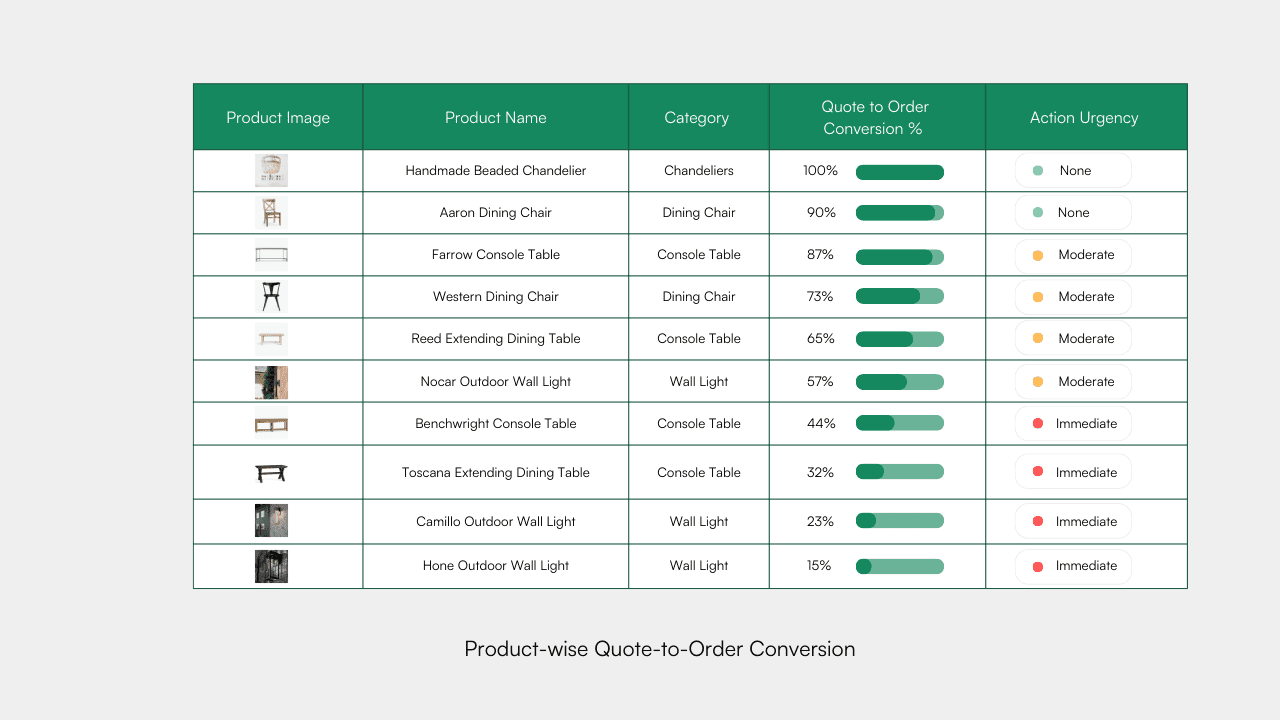
Task: Open the Nocar Outdoor Wall Light image
Action: (x=271, y=382)
